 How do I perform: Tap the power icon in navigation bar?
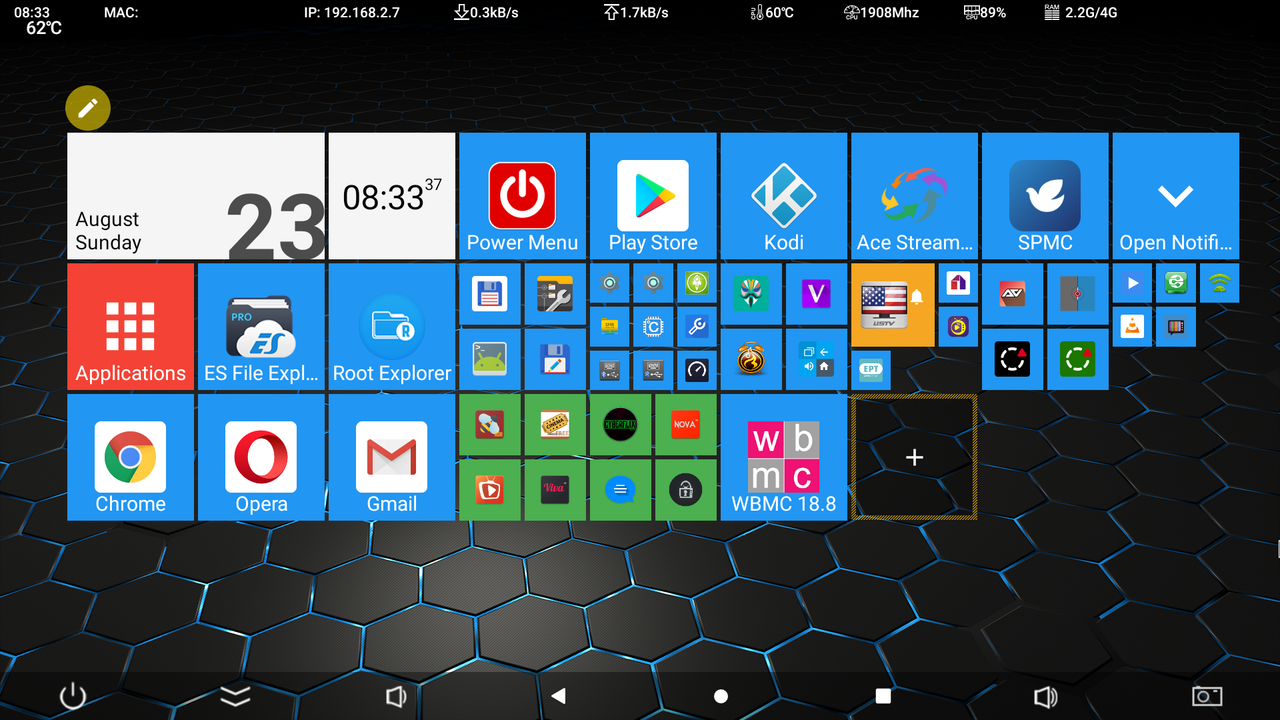pyautogui.click(x=73, y=696)
